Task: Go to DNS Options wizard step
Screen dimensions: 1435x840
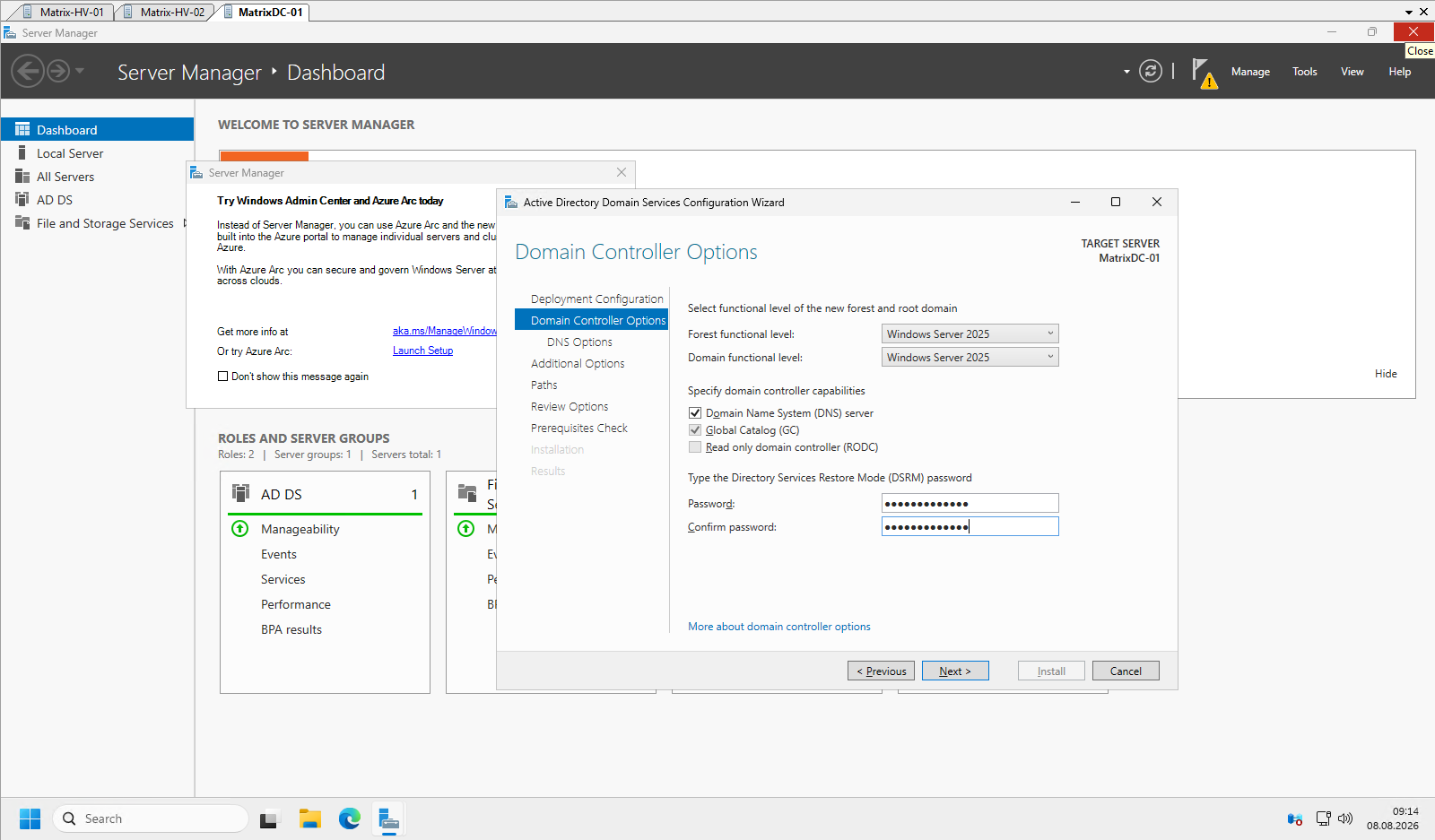Action: pos(579,342)
